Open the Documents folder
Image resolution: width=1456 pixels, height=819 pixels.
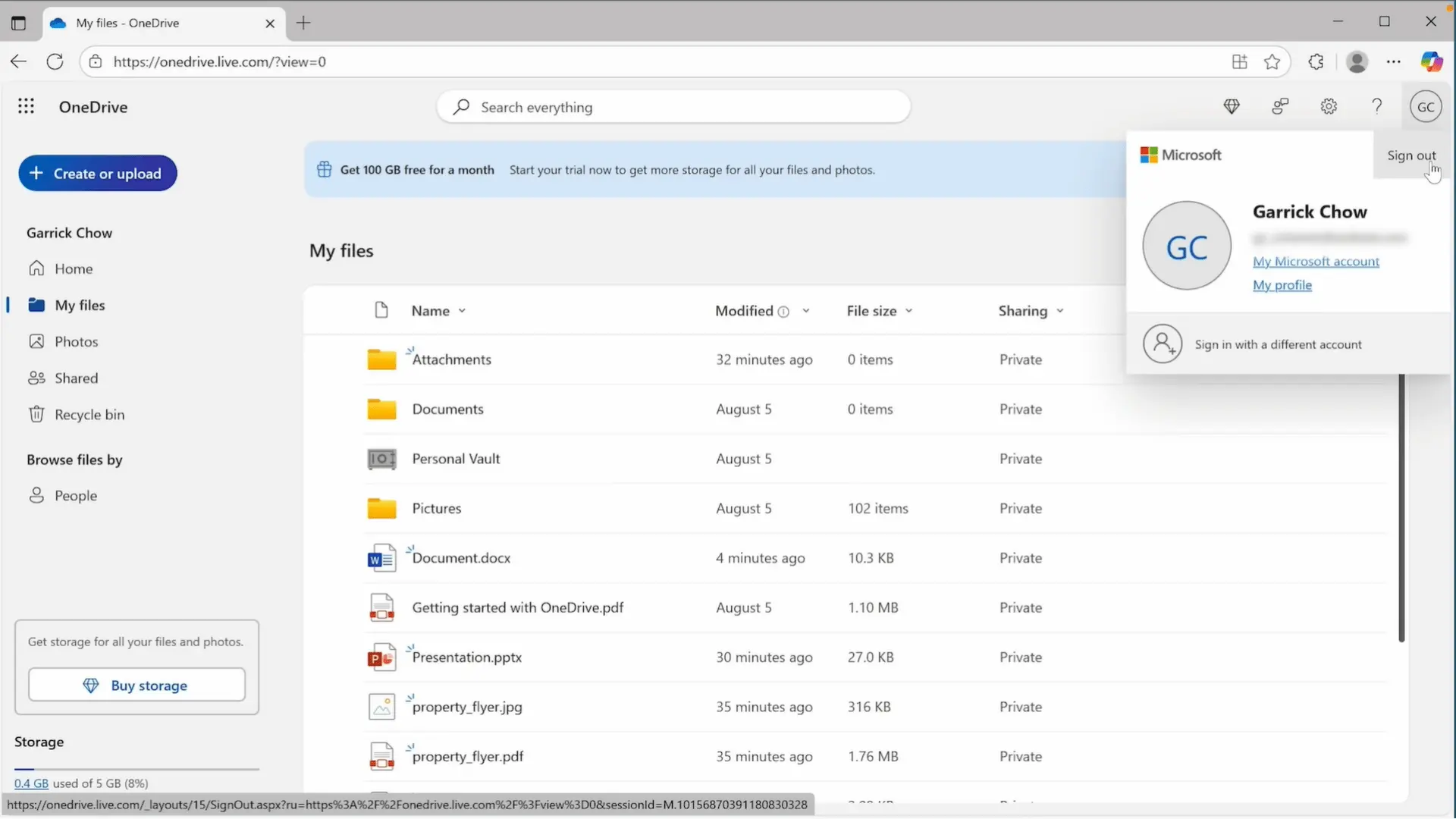click(447, 409)
